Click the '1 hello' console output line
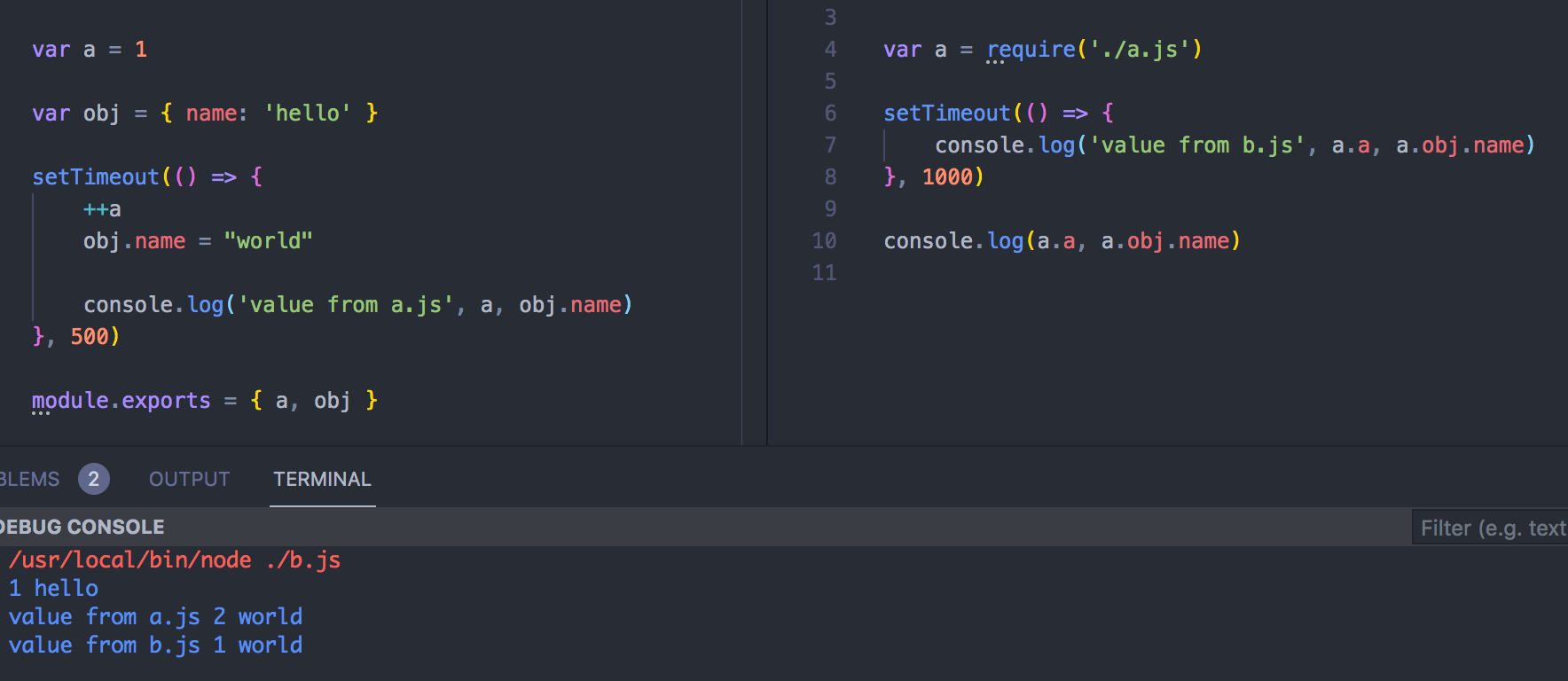Image resolution: width=1568 pixels, height=681 pixels. click(x=53, y=588)
